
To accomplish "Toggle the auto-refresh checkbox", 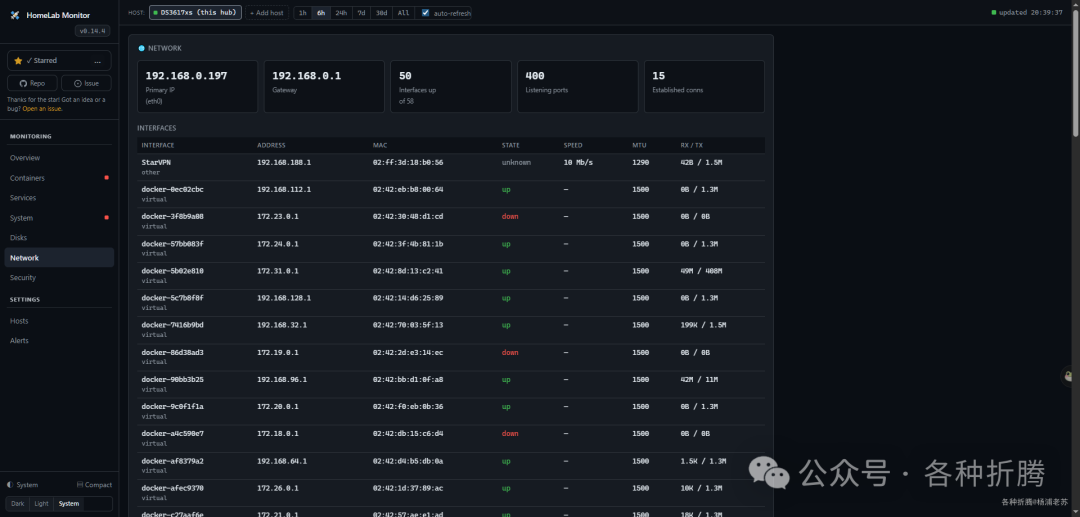I will (x=425, y=12).
